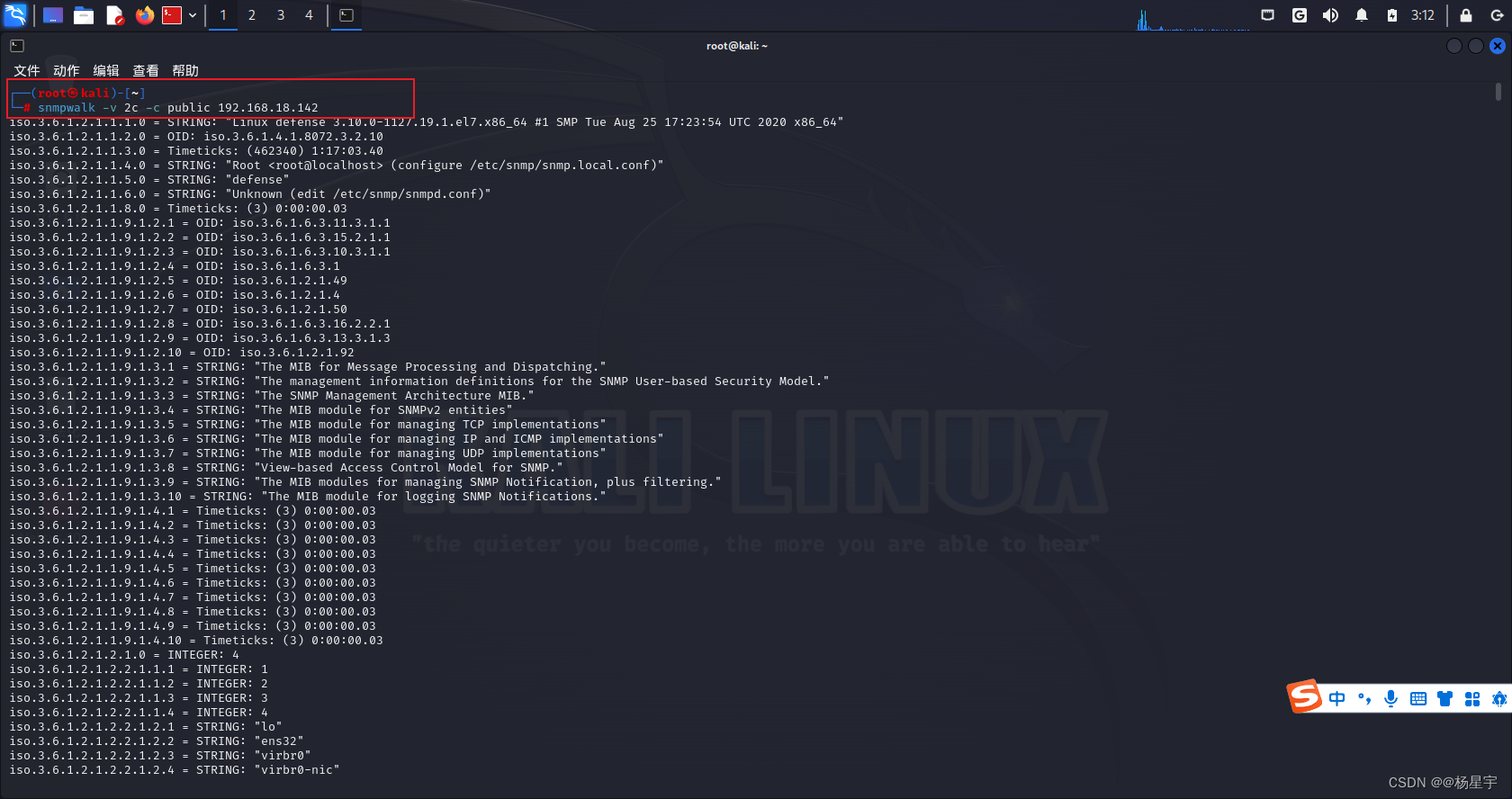Click the Sogou voice input microphone
Image resolution: width=1512 pixels, height=799 pixels.
click(x=1391, y=699)
